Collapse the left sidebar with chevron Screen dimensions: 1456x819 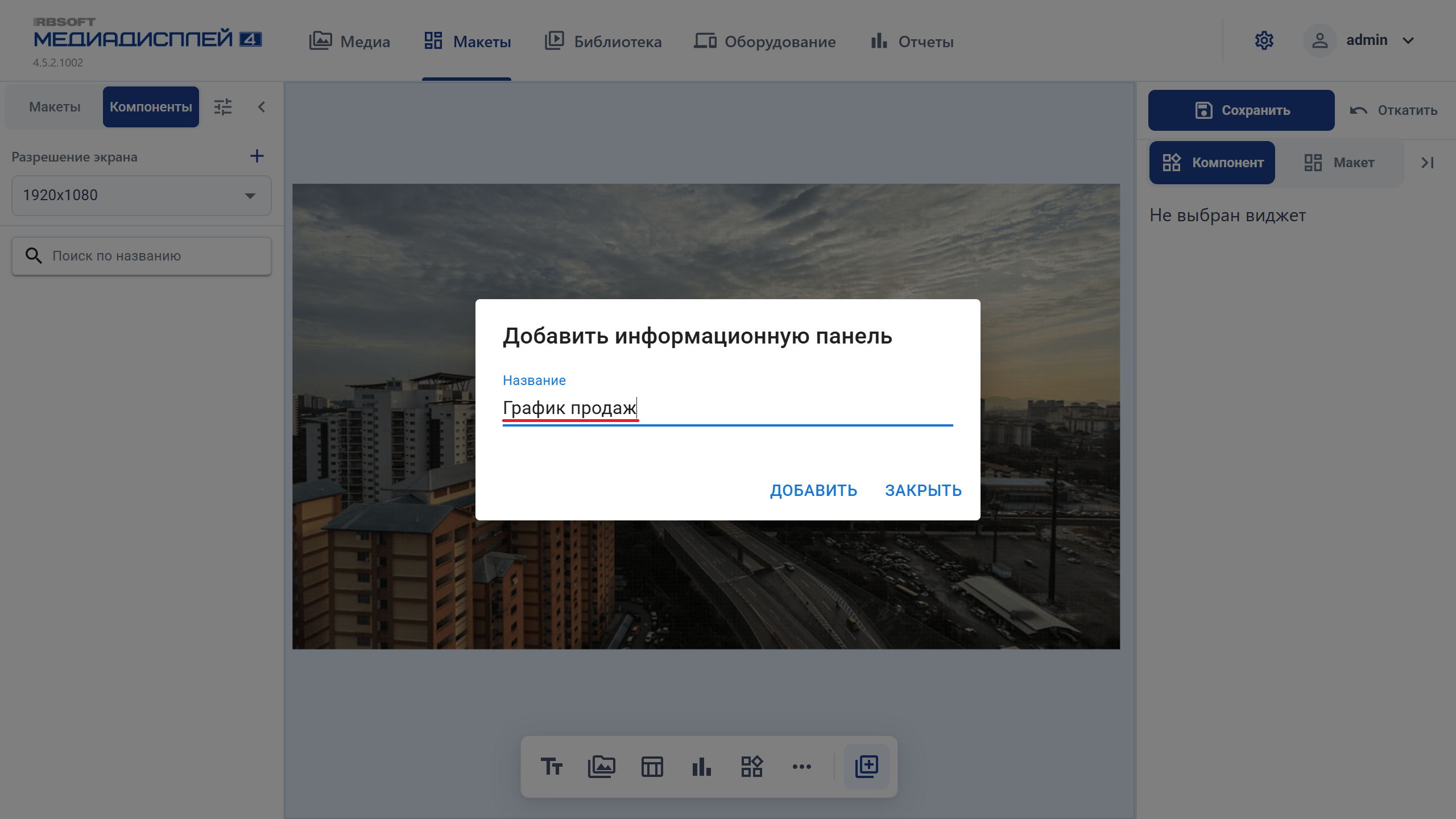coord(262,107)
